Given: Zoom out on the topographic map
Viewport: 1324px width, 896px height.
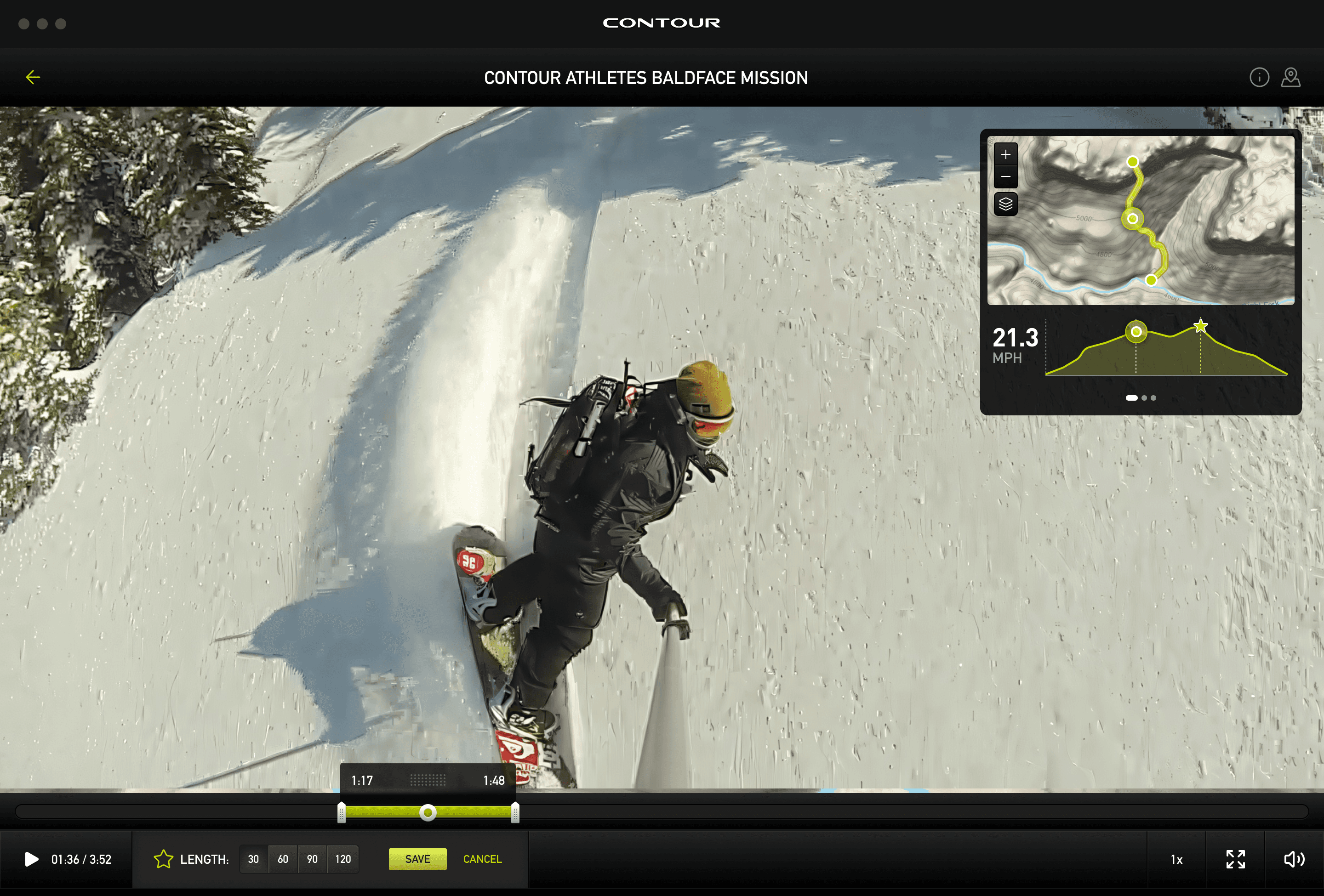Looking at the screenshot, I should 1005,177.
